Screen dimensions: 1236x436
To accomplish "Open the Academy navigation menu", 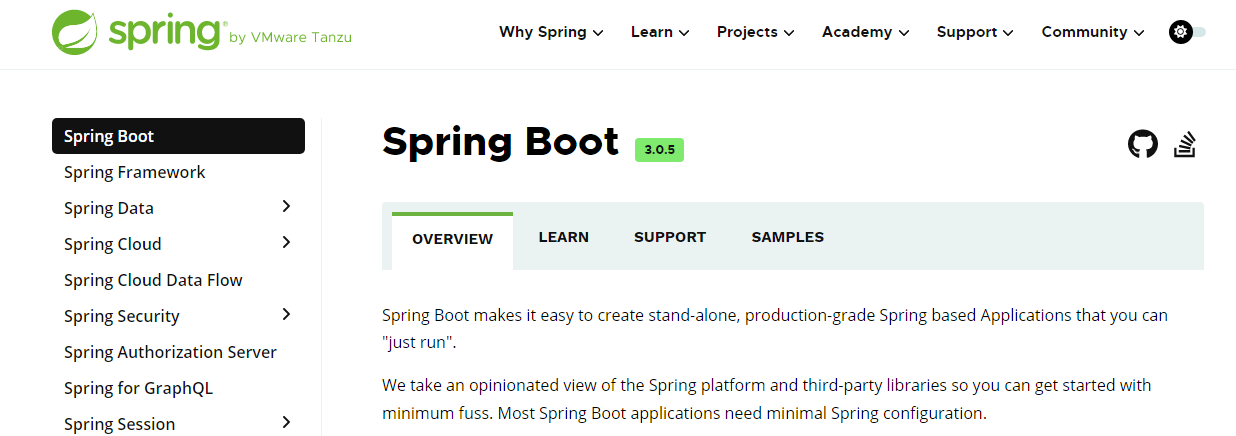I will click(x=865, y=32).
